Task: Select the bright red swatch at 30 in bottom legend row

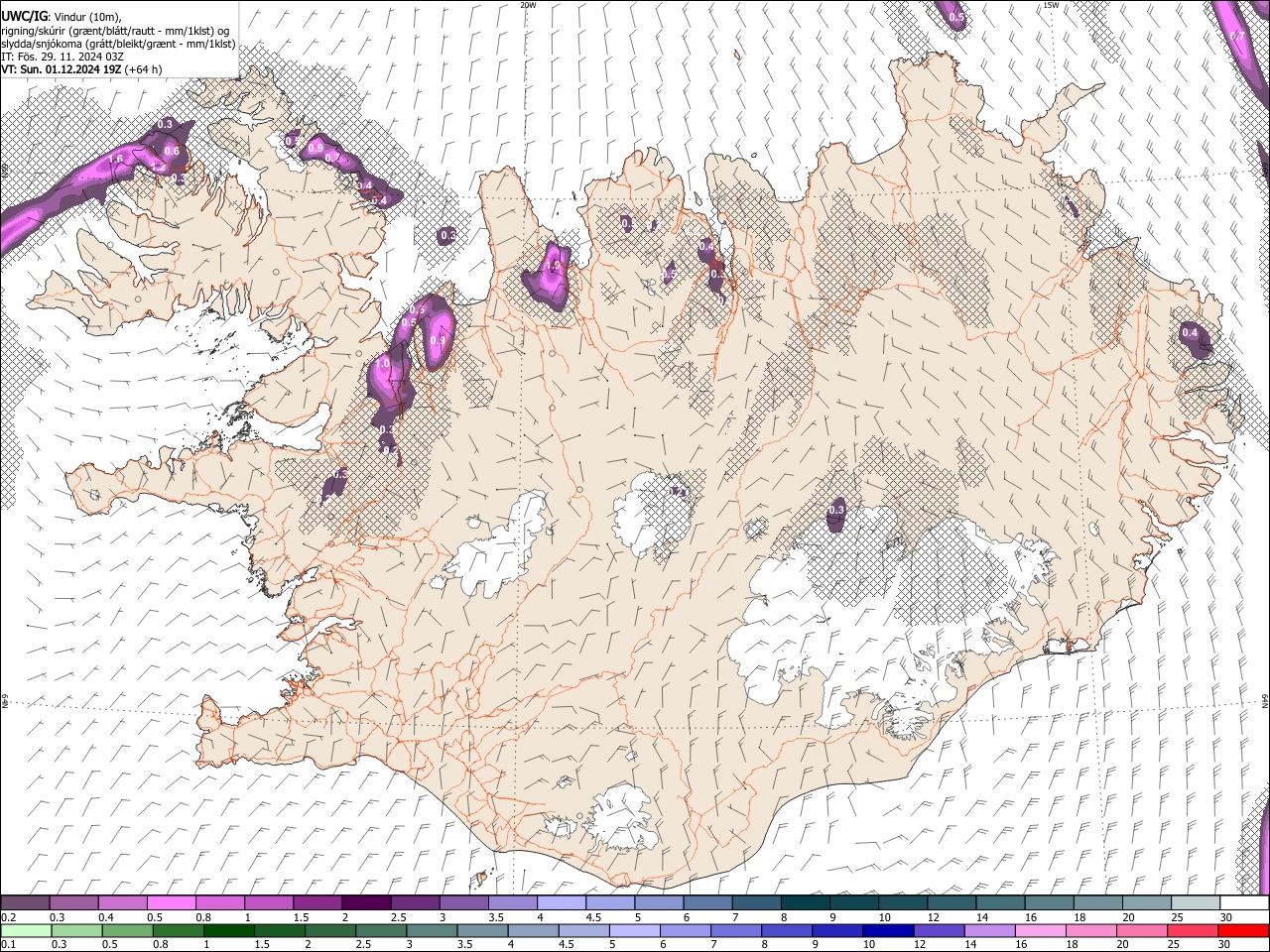Action: (x=1242, y=930)
